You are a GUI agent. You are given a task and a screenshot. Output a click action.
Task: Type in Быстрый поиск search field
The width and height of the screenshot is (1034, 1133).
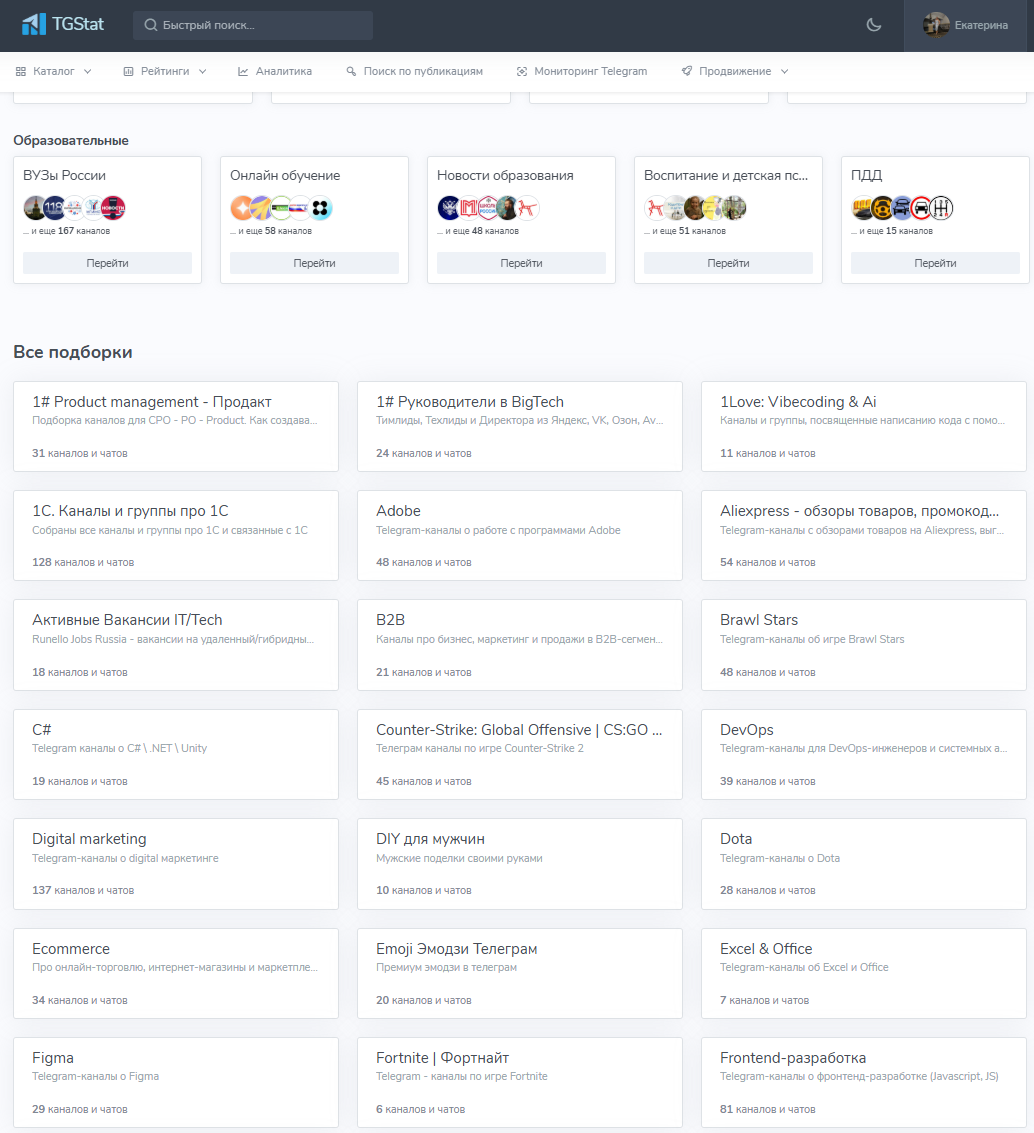(262, 25)
